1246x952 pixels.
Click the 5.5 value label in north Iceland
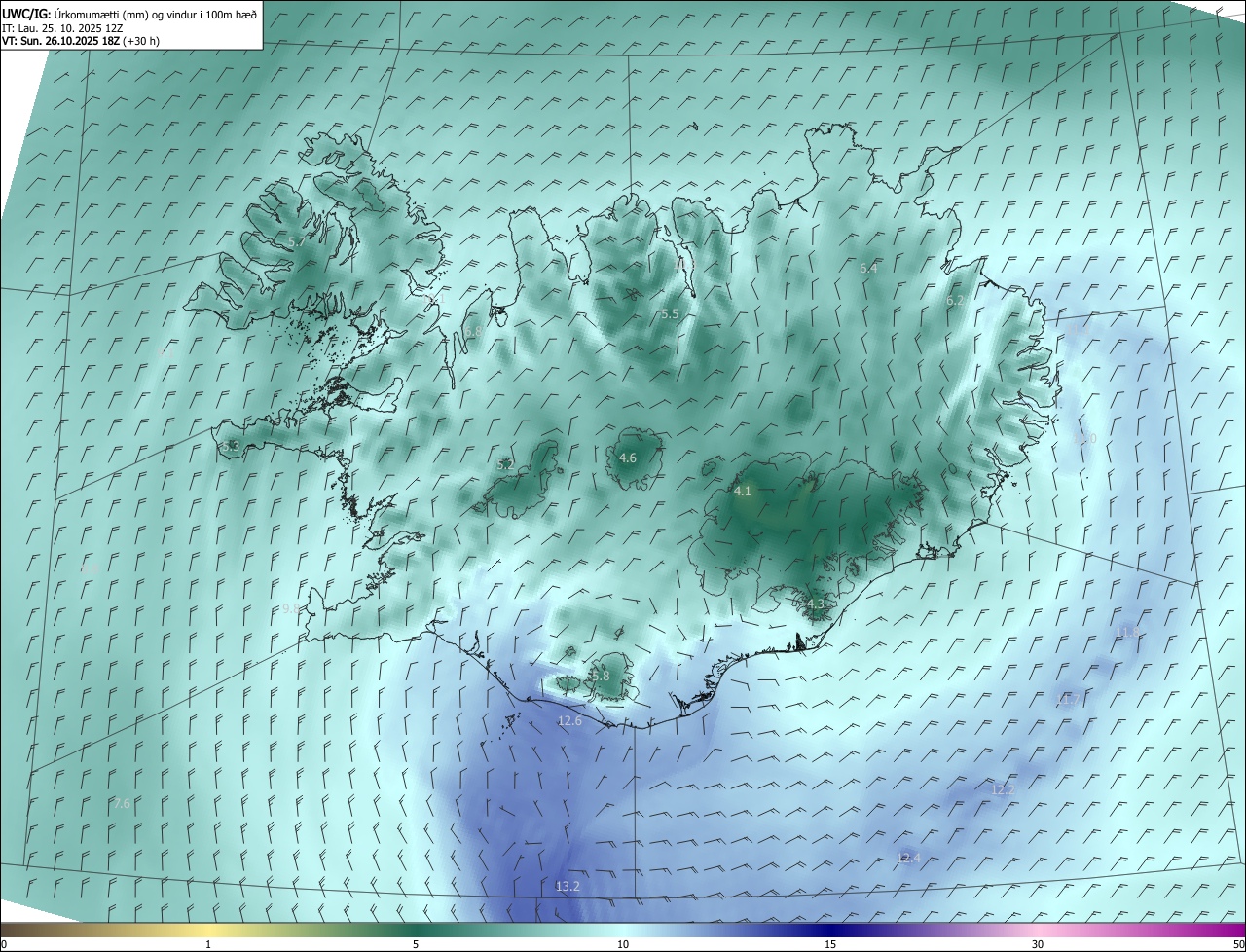coord(670,313)
